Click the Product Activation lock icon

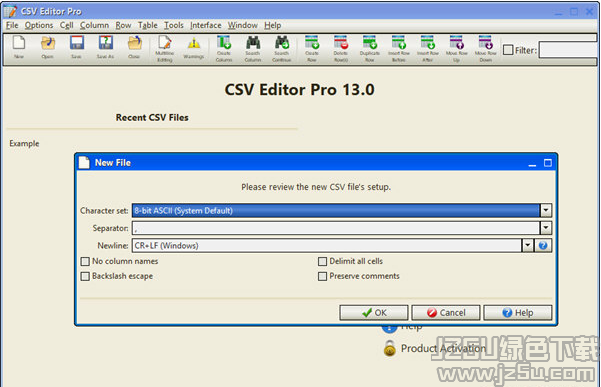click(390, 348)
